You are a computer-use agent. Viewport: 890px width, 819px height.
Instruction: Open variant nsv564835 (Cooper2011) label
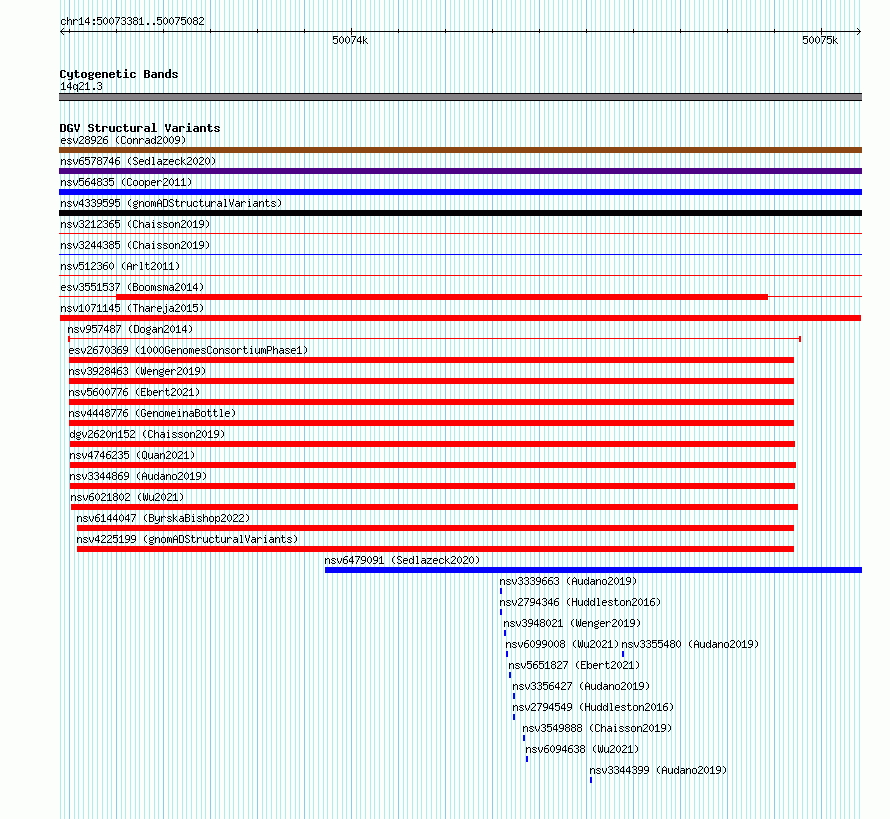pos(126,182)
